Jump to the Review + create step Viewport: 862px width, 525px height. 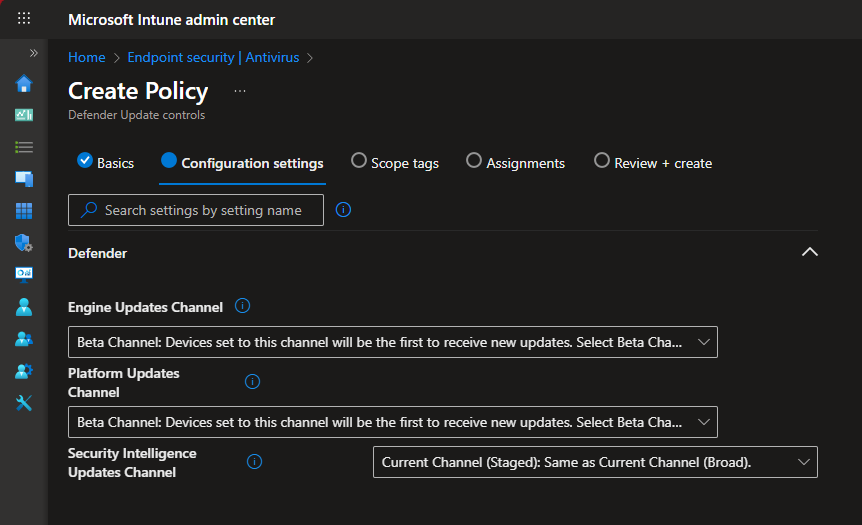point(653,163)
